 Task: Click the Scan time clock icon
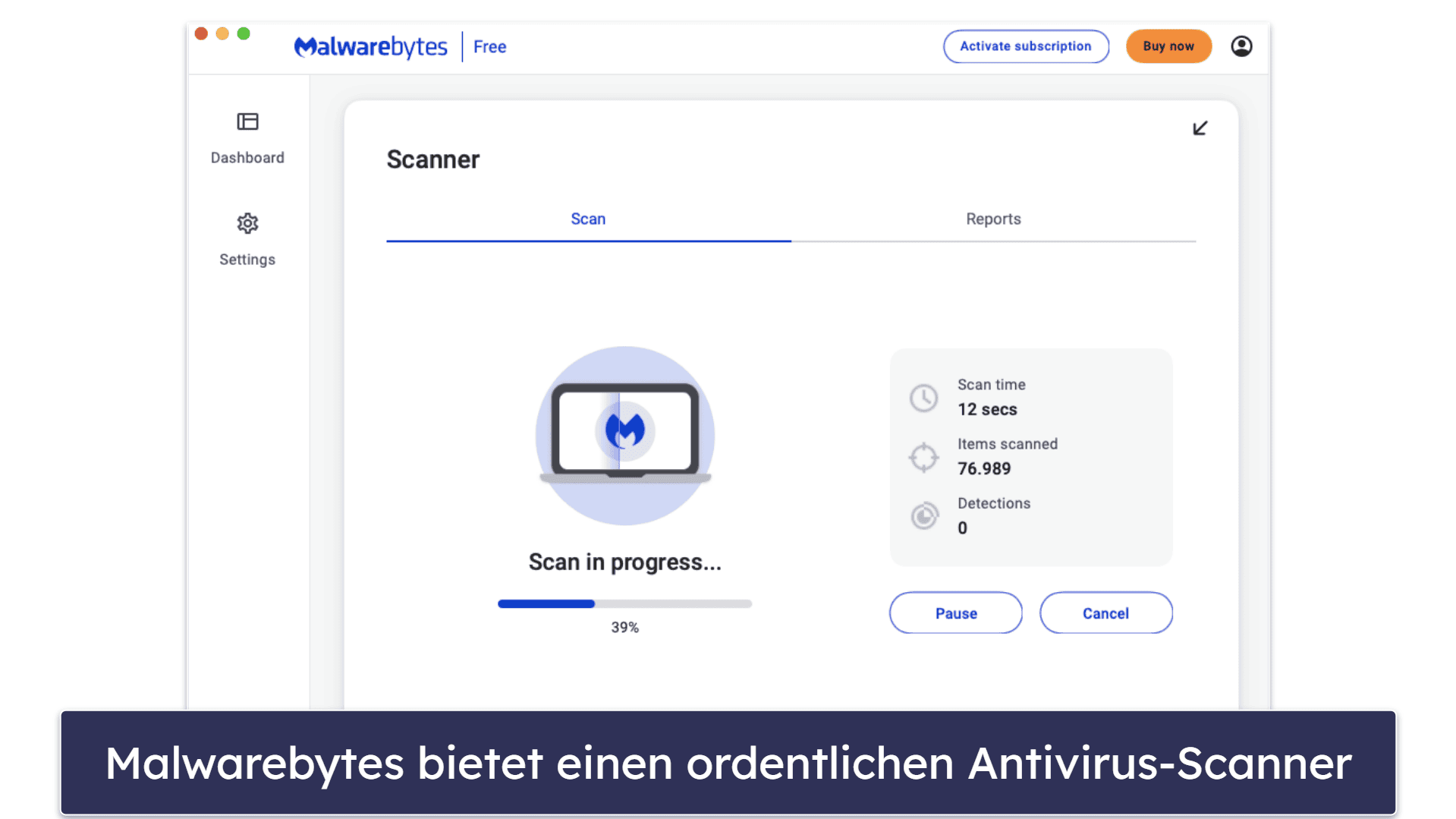(x=923, y=398)
